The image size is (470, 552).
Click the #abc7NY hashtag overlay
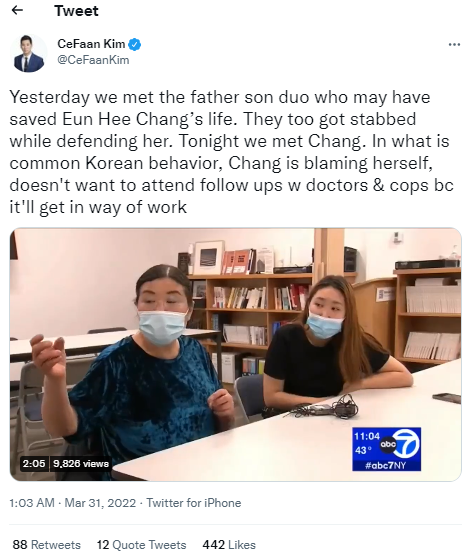[x=386, y=465]
